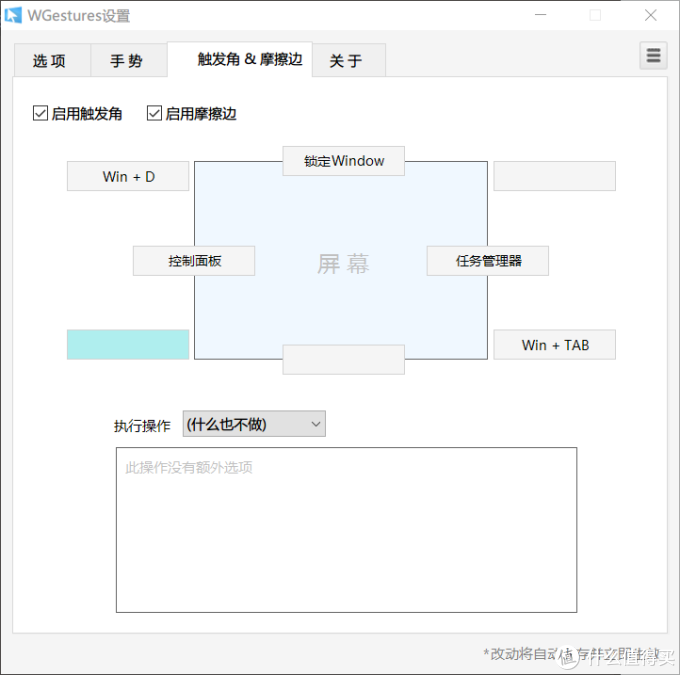Select the 任务管理器 right edge button
The width and height of the screenshot is (680, 675).
[x=488, y=261]
